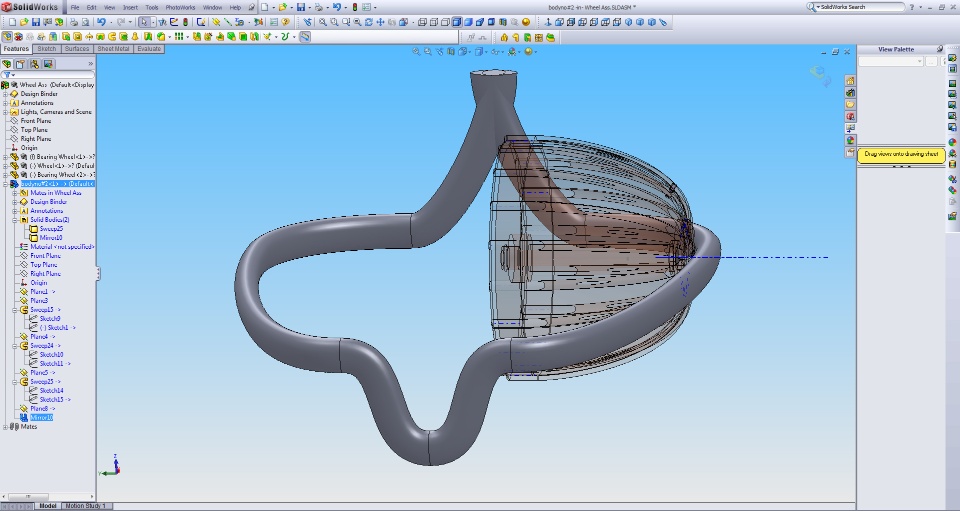Image resolution: width=960 pixels, height=511 pixels.
Task: Click the feature tree filter funnel
Action: pos(7,75)
